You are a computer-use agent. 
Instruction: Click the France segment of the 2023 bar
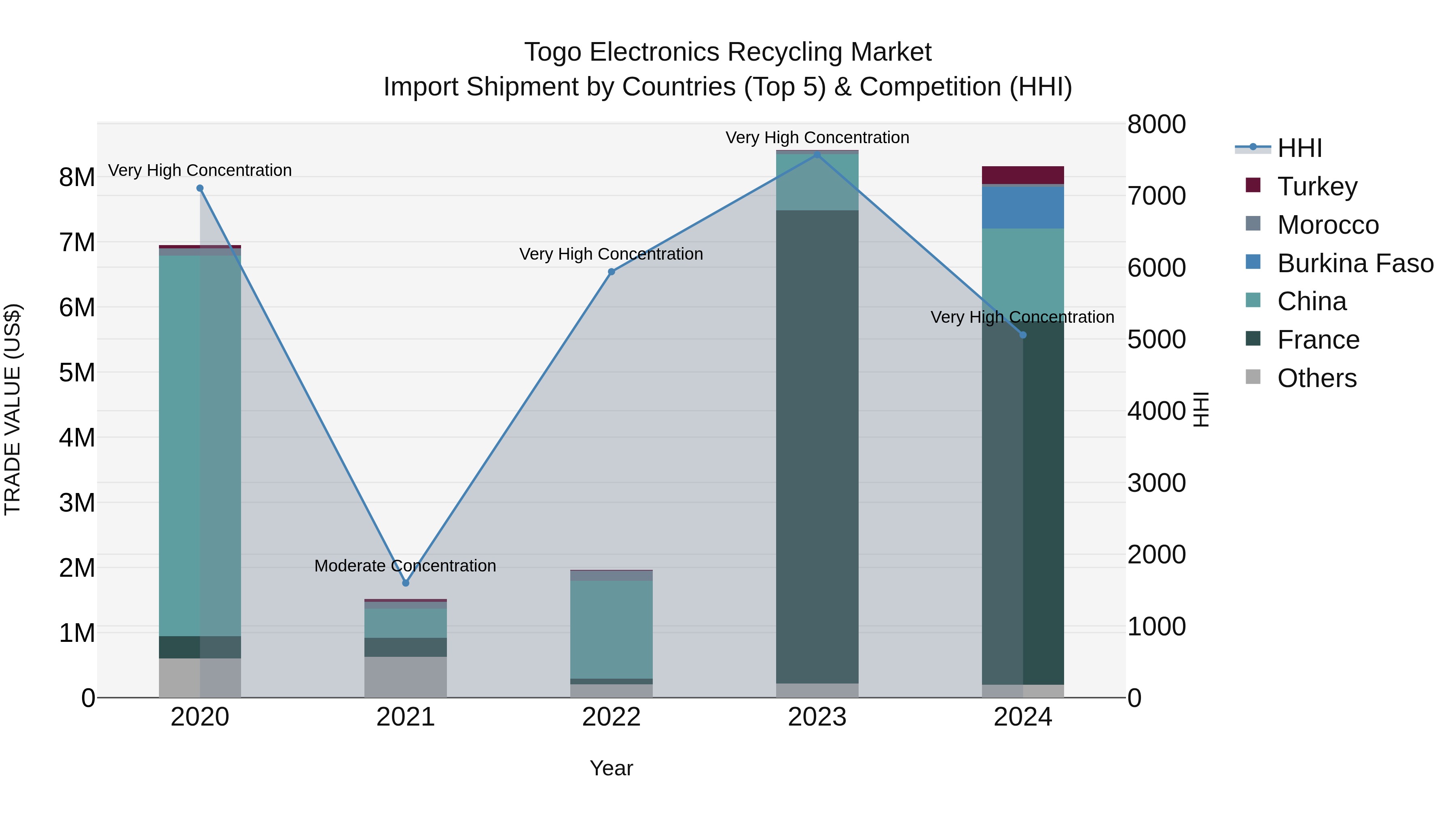click(817, 447)
